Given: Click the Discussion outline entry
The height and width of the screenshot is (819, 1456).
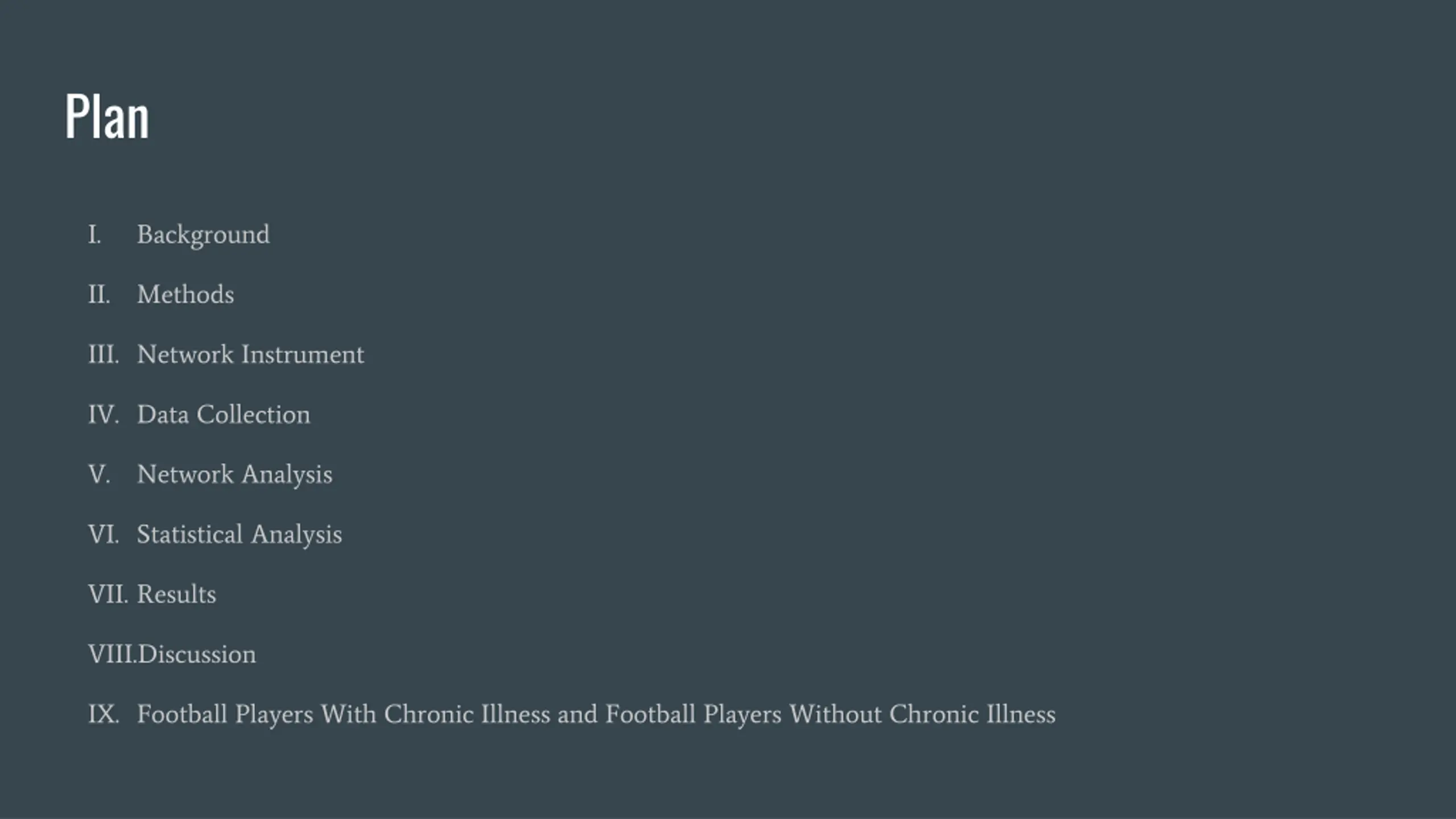Looking at the screenshot, I should pos(197,654).
